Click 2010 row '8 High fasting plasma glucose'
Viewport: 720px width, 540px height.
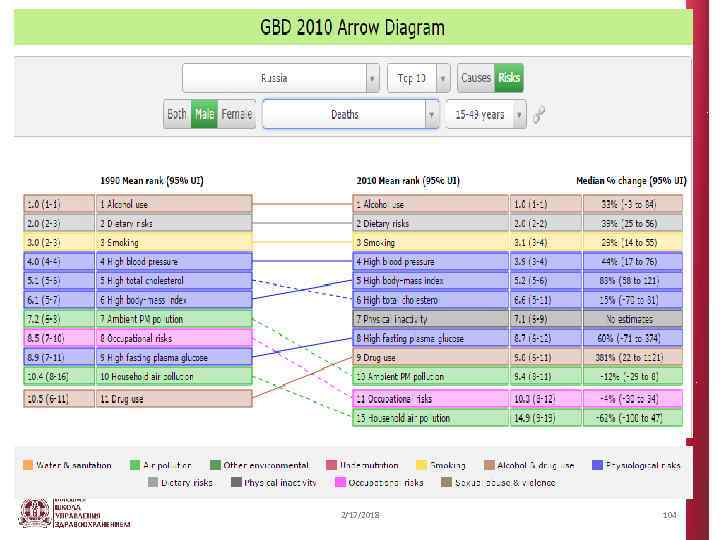tap(431, 338)
